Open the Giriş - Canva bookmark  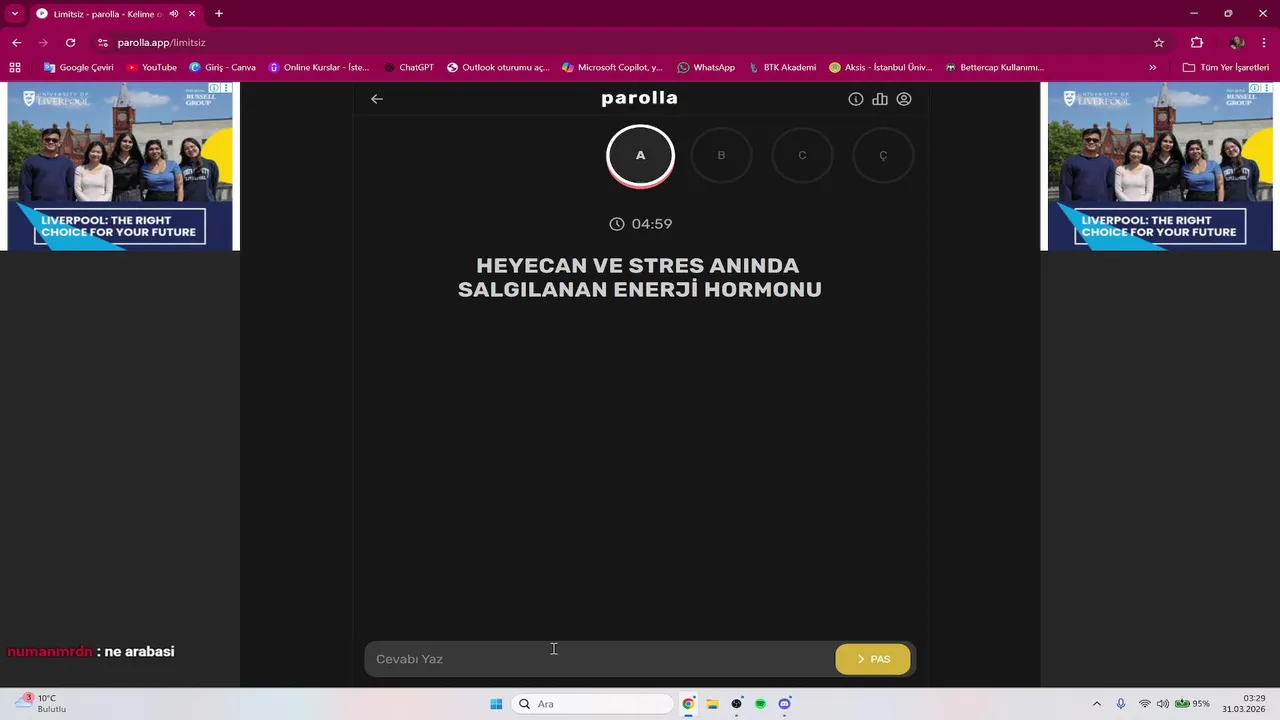(223, 68)
